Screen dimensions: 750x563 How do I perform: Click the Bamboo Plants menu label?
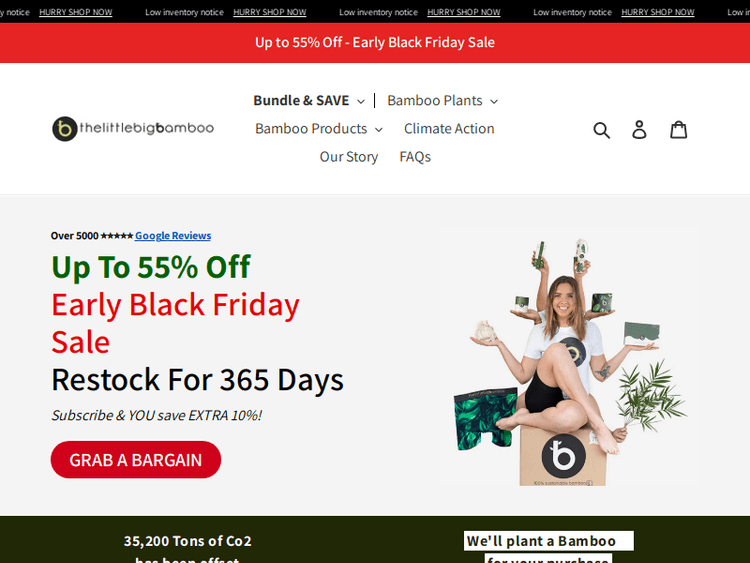[x=435, y=100]
